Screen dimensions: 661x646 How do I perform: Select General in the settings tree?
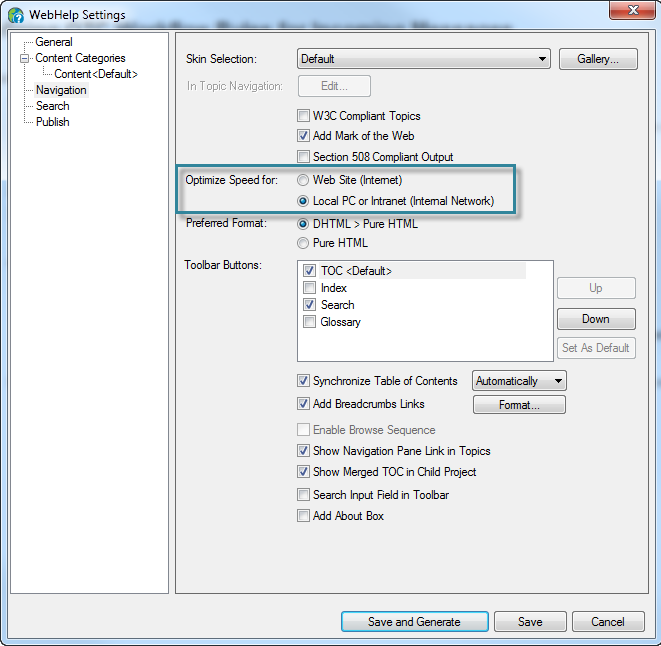click(54, 42)
